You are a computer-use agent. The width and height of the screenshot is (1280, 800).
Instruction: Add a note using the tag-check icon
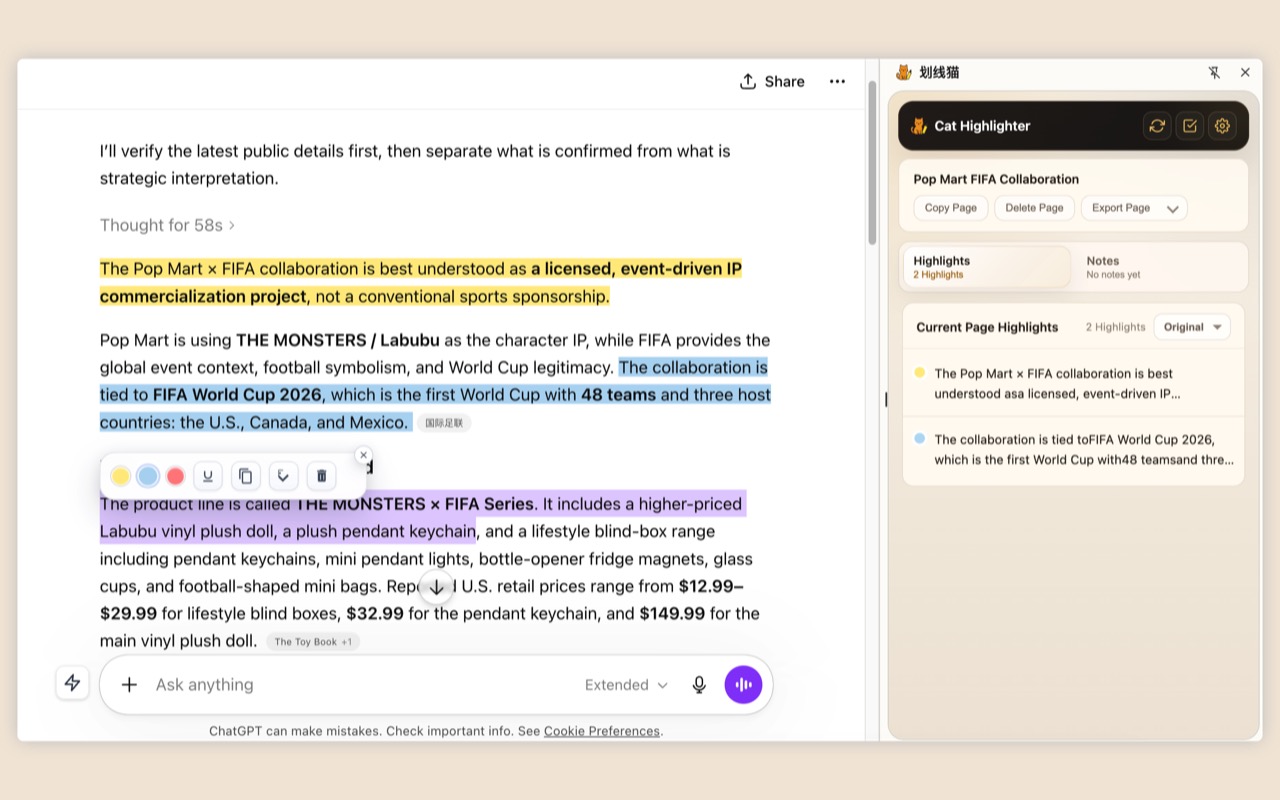coord(284,476)
